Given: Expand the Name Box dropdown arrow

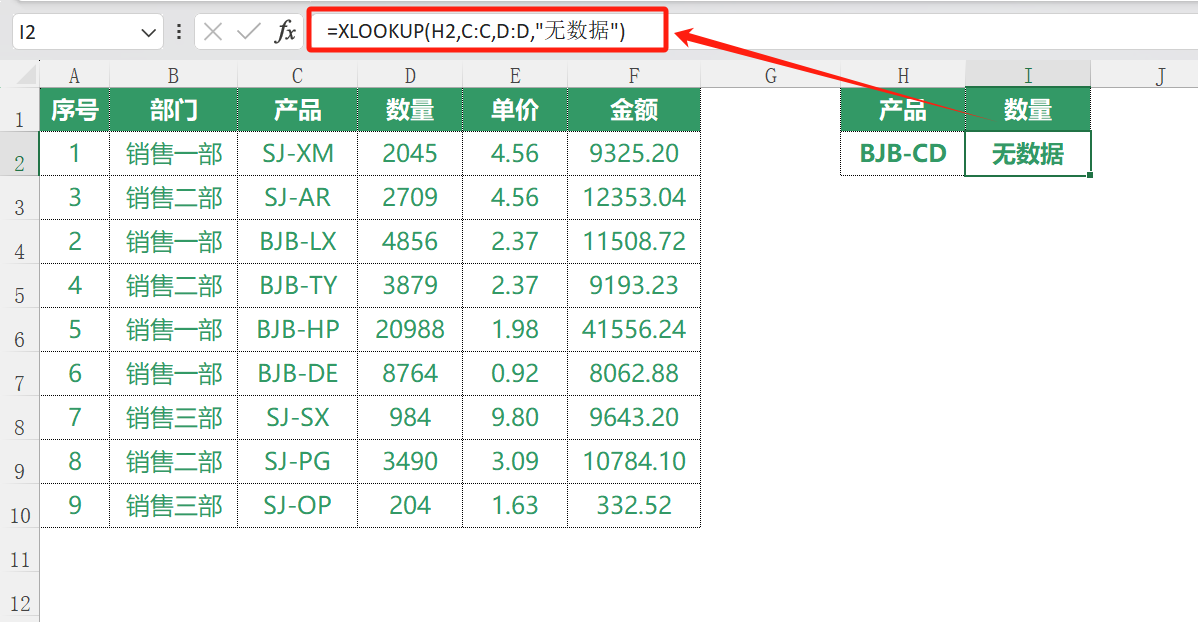Looking at the screenshot, I should [148, 33].
